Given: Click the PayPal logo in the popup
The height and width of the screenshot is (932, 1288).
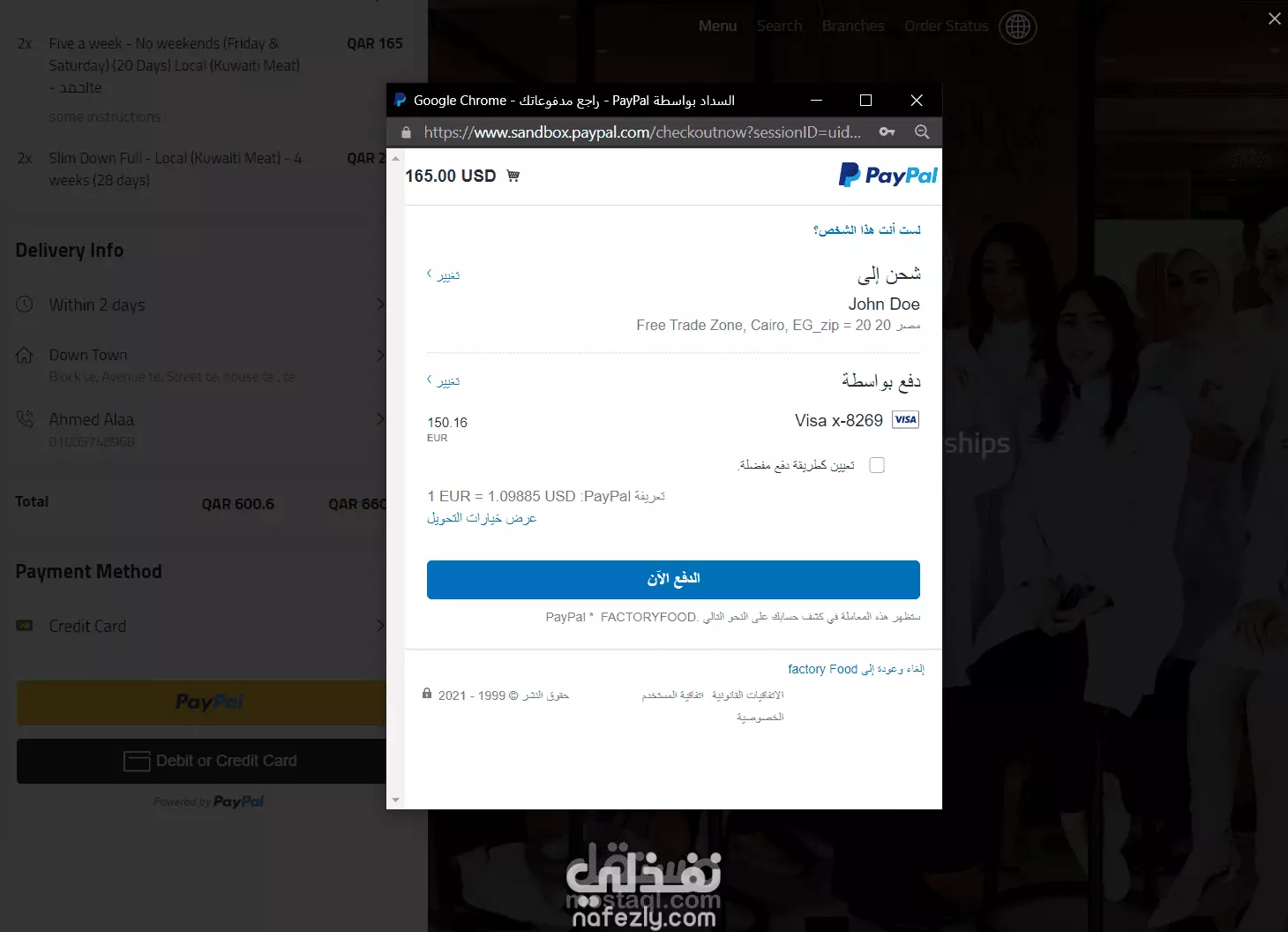Looking at the screenshot, I should (887, 175).
